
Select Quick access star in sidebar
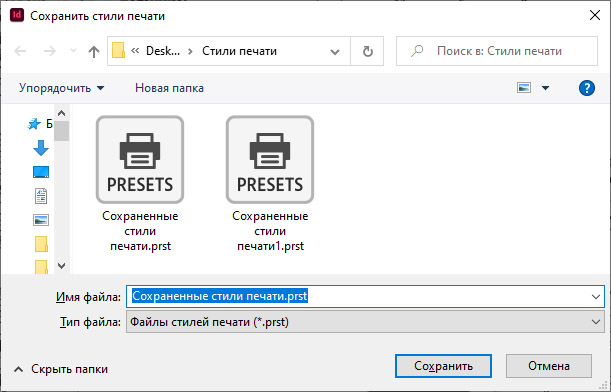[x=34, y=124]
